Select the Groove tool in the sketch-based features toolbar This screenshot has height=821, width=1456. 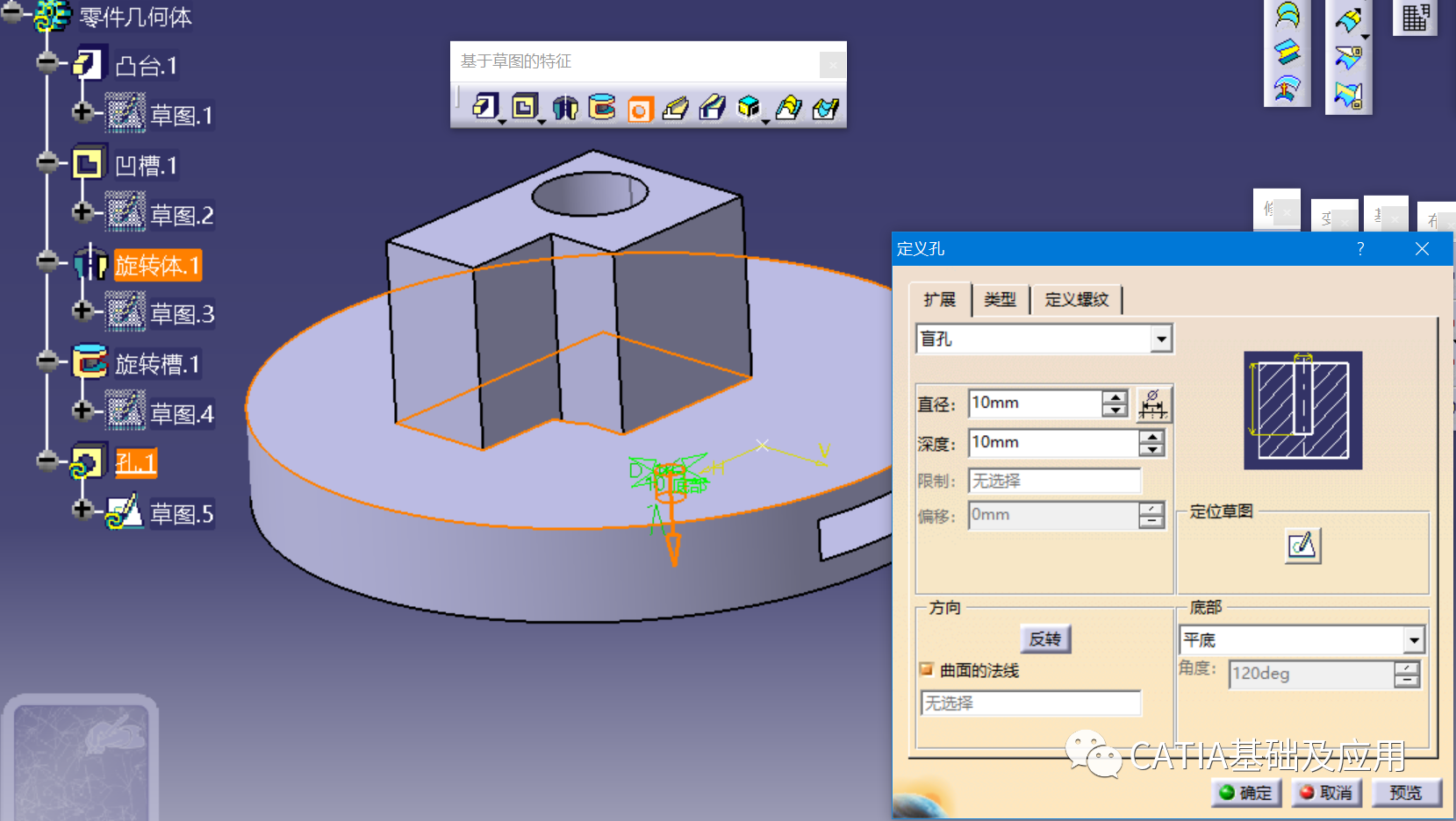coord(602,107)
